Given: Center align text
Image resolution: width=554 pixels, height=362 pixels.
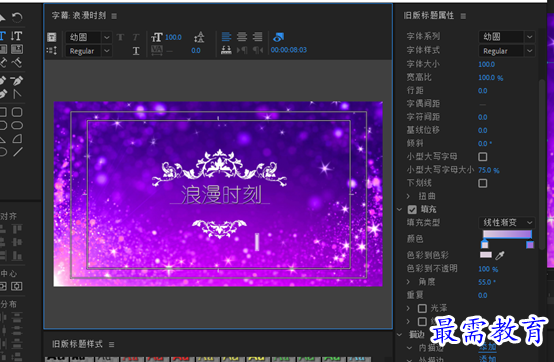Looking at the screenshot, I should (x=242, y=36).
